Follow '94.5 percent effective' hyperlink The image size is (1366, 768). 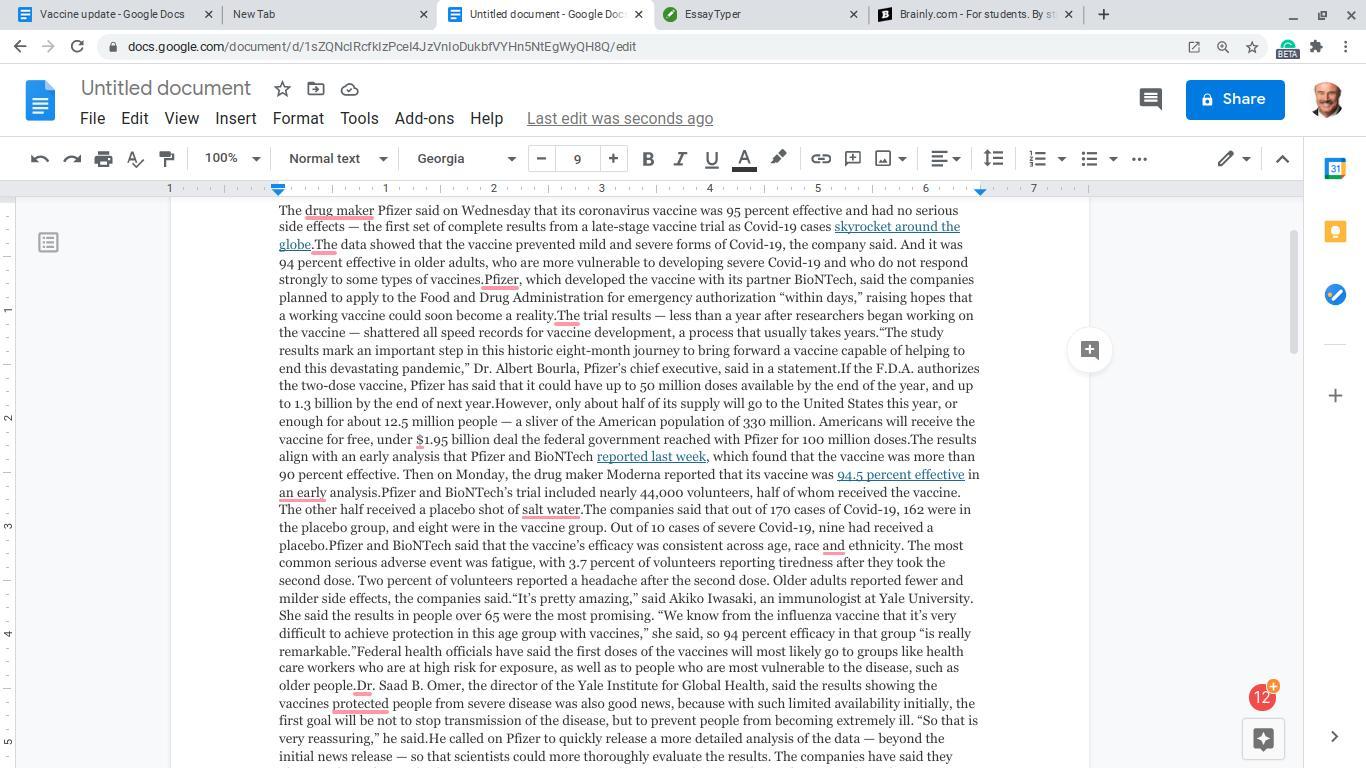(901, 475)
